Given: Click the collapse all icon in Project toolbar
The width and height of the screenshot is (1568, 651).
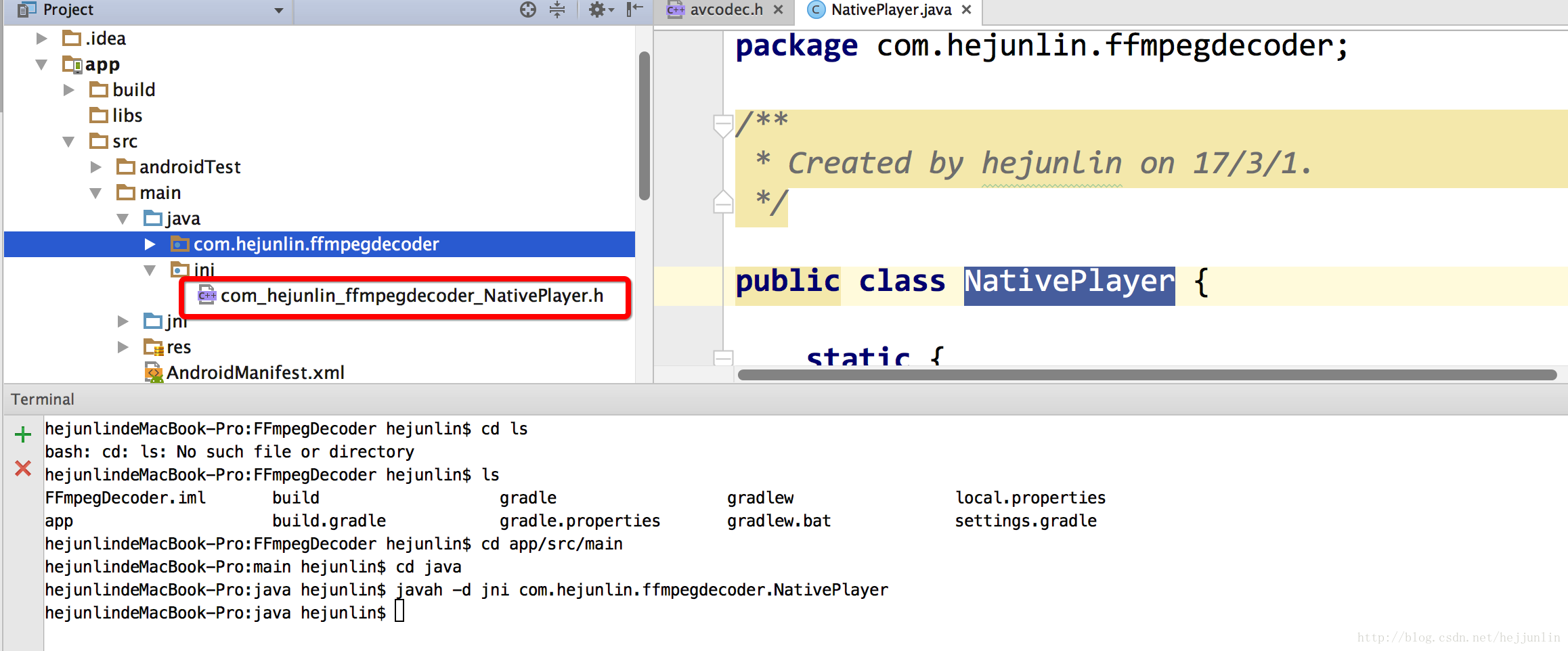Looking at the screenshot, I should (557, 9).
